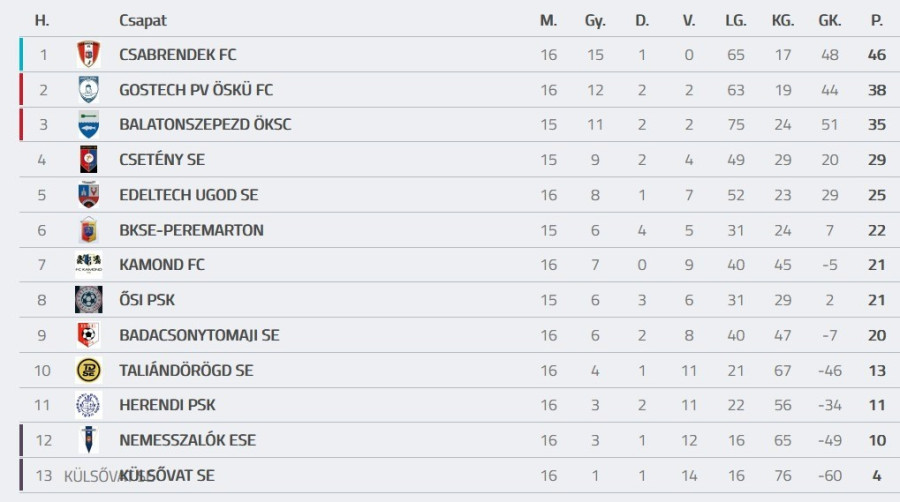Click the LG. goals scored header
This screenshot has height=502, width=900.
click(x=735, y=20)
